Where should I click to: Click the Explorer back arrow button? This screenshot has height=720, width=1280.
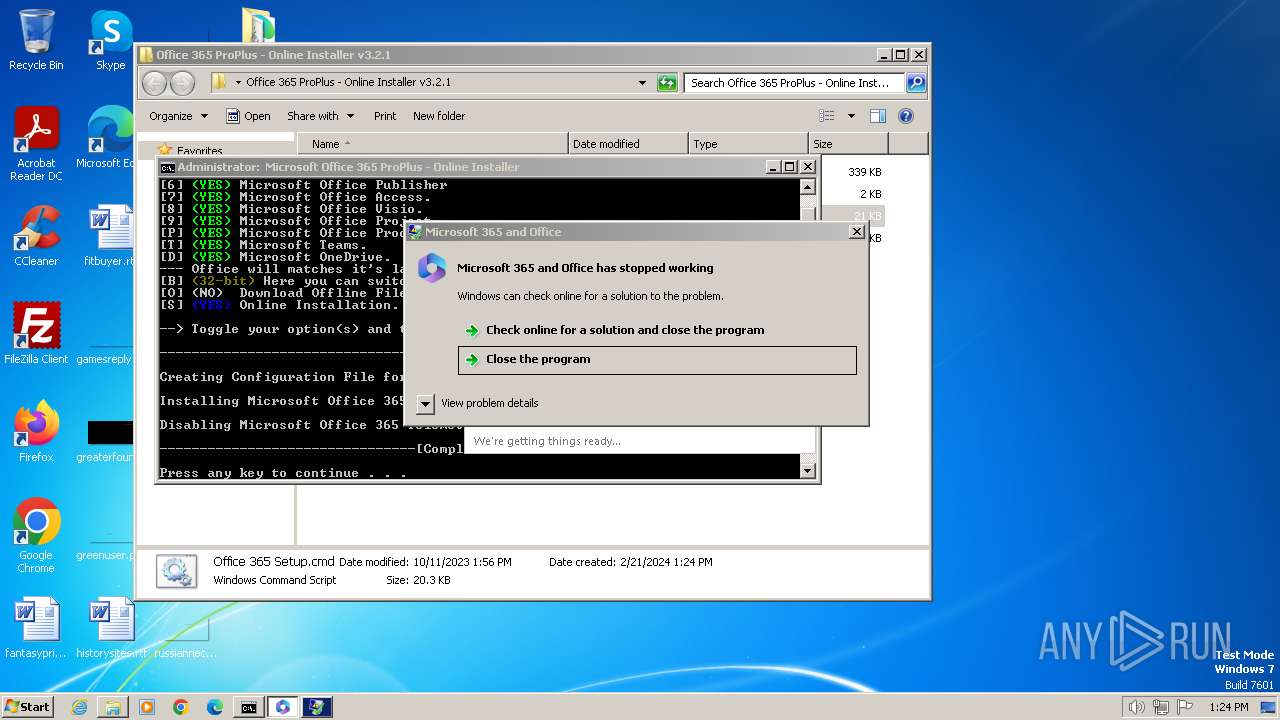pos(154,83)
